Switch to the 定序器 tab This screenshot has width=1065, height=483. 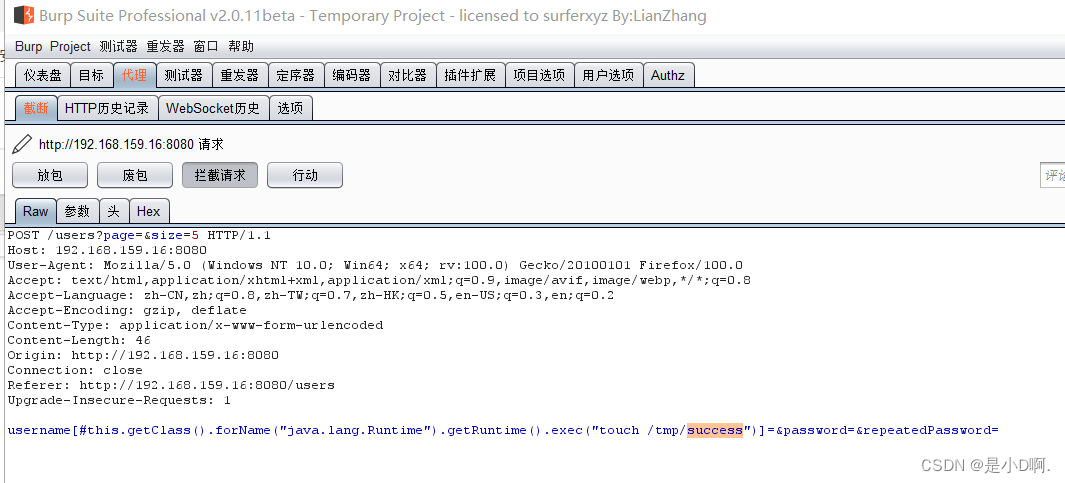click(295, 75)
